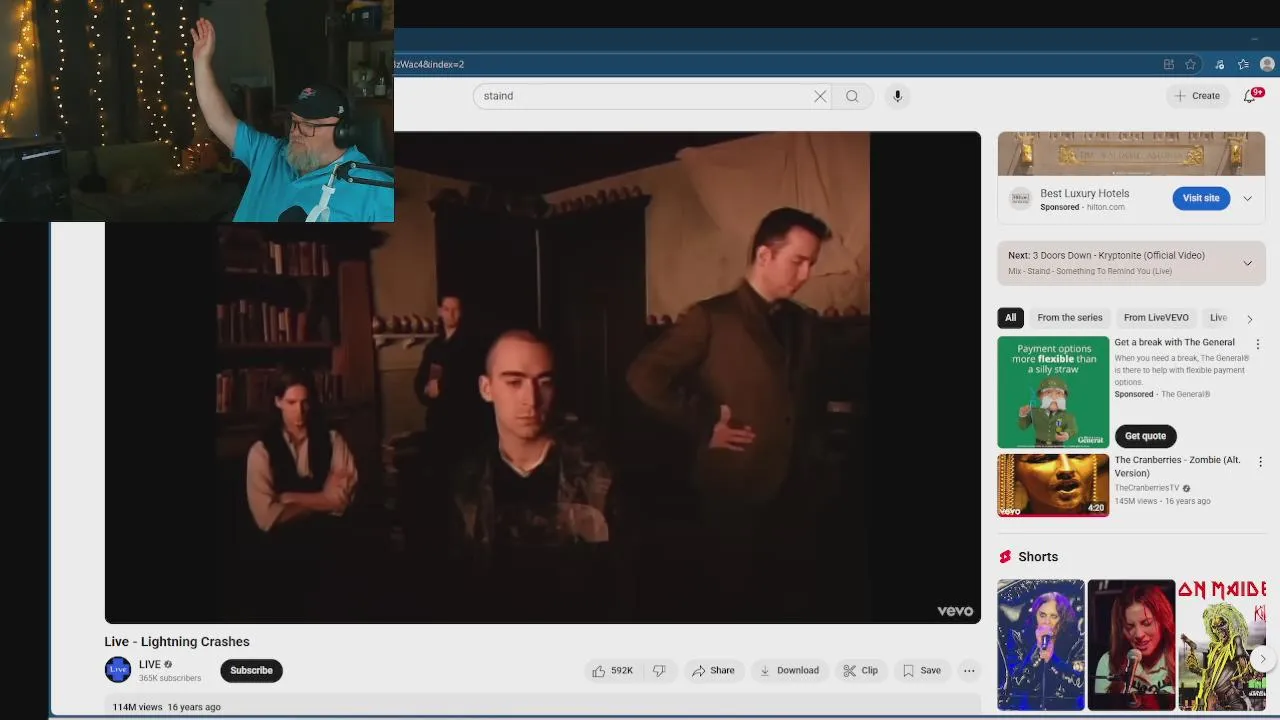Screen dimensions: 1280x720
Task: Open the red-haired singer short thumbnail
Action: click(x=1131, y=645)
